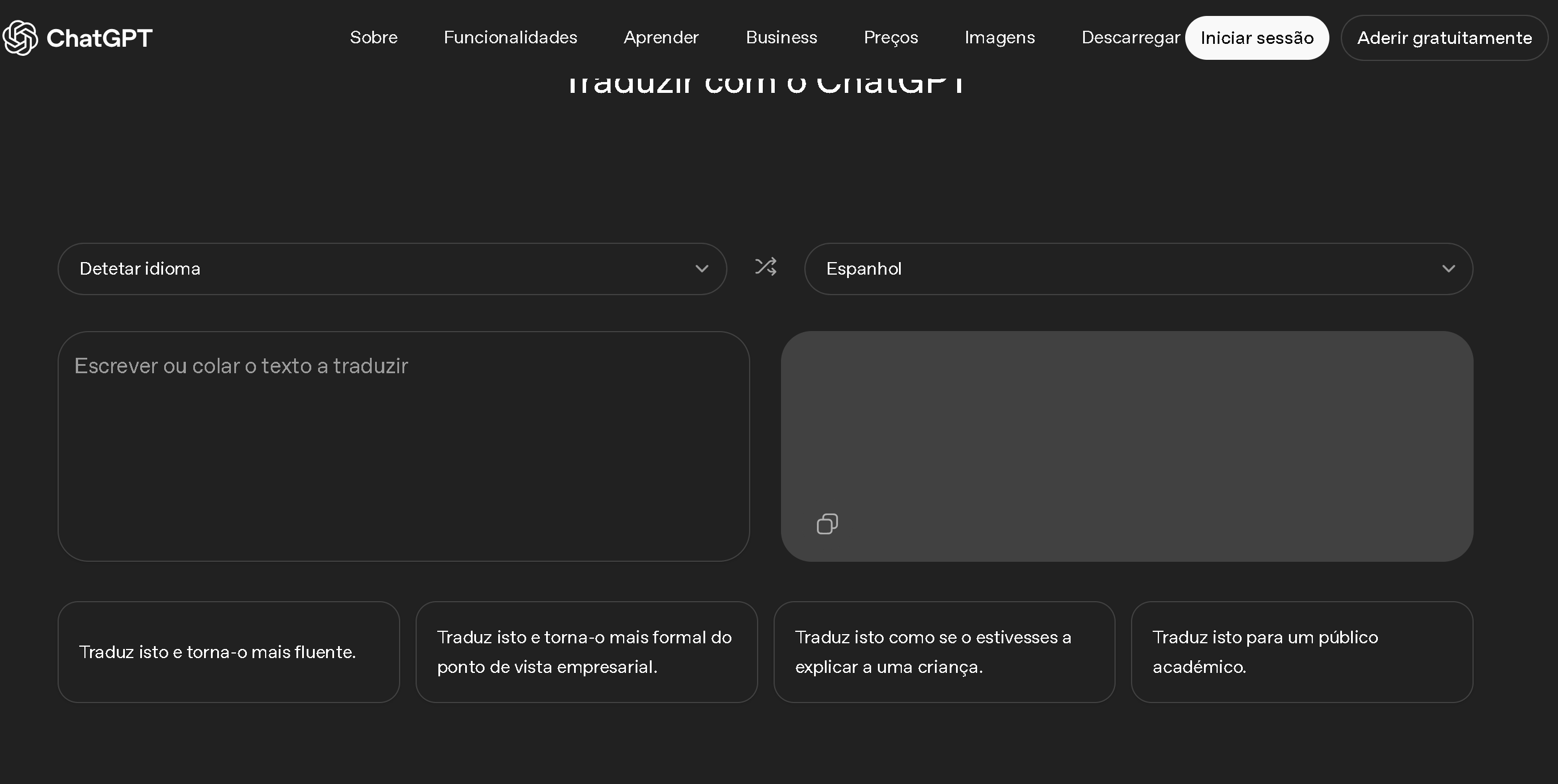
Task: Click the ChatGPT logo icon
Action: (x=21, y=38)
